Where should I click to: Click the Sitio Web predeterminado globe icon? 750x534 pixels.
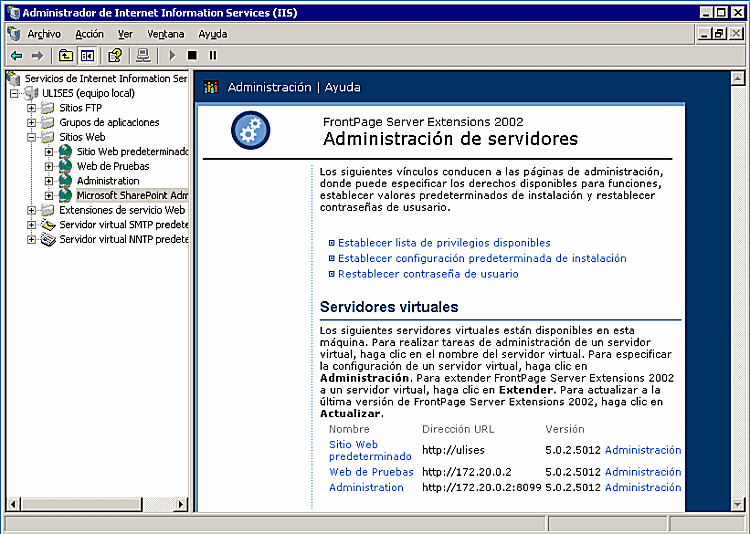(65, 152)
